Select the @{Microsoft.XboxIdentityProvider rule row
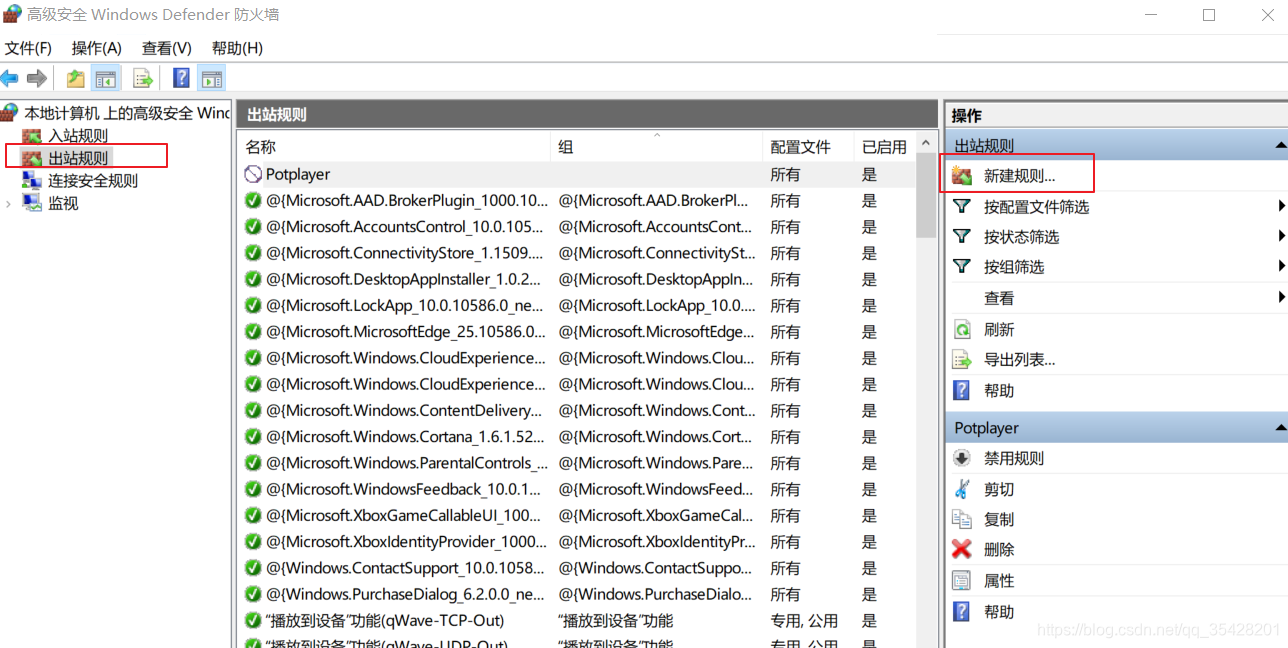 [577, 541]
